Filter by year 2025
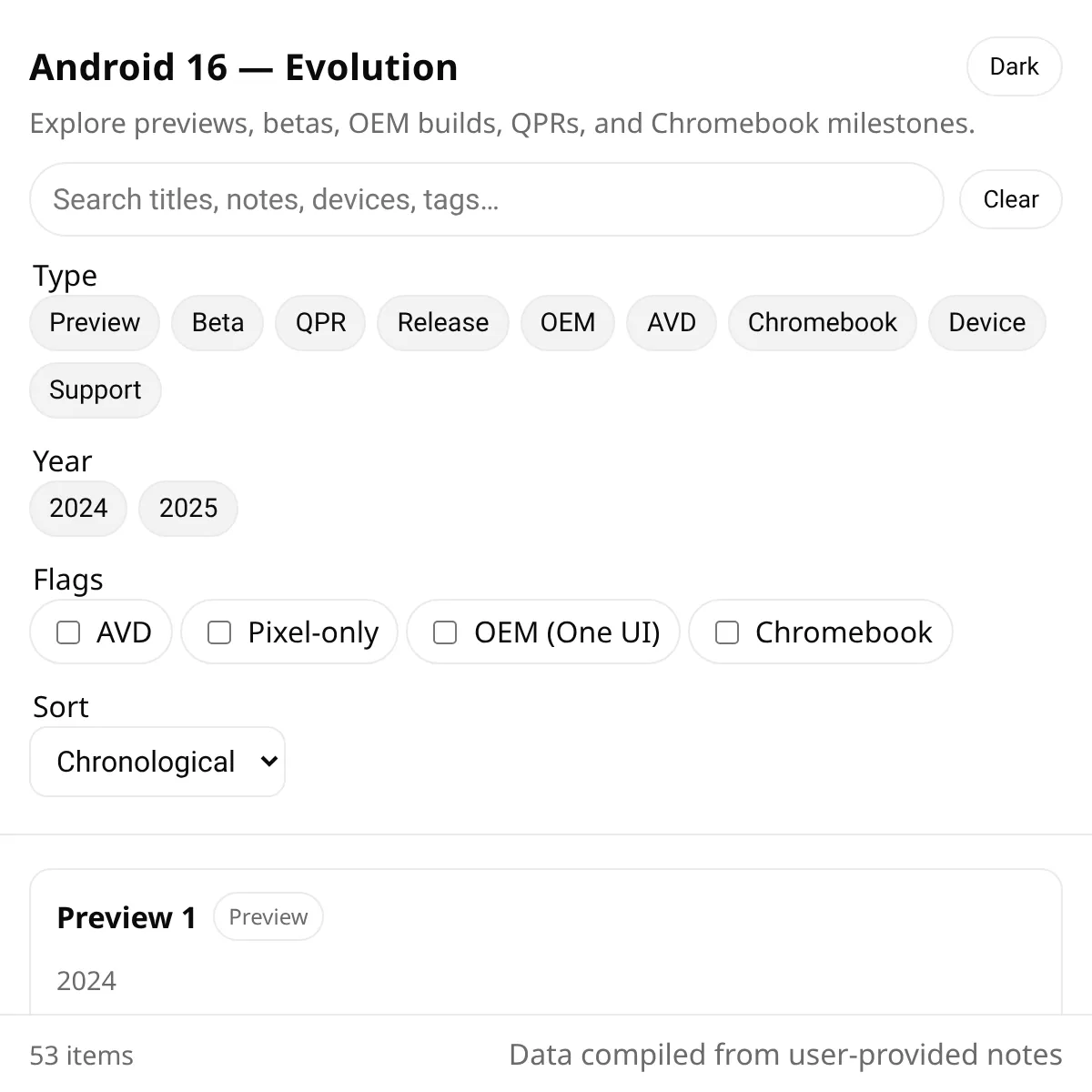The height and width of the screenshot is (1092, 1092). click(x=188, y=508)
